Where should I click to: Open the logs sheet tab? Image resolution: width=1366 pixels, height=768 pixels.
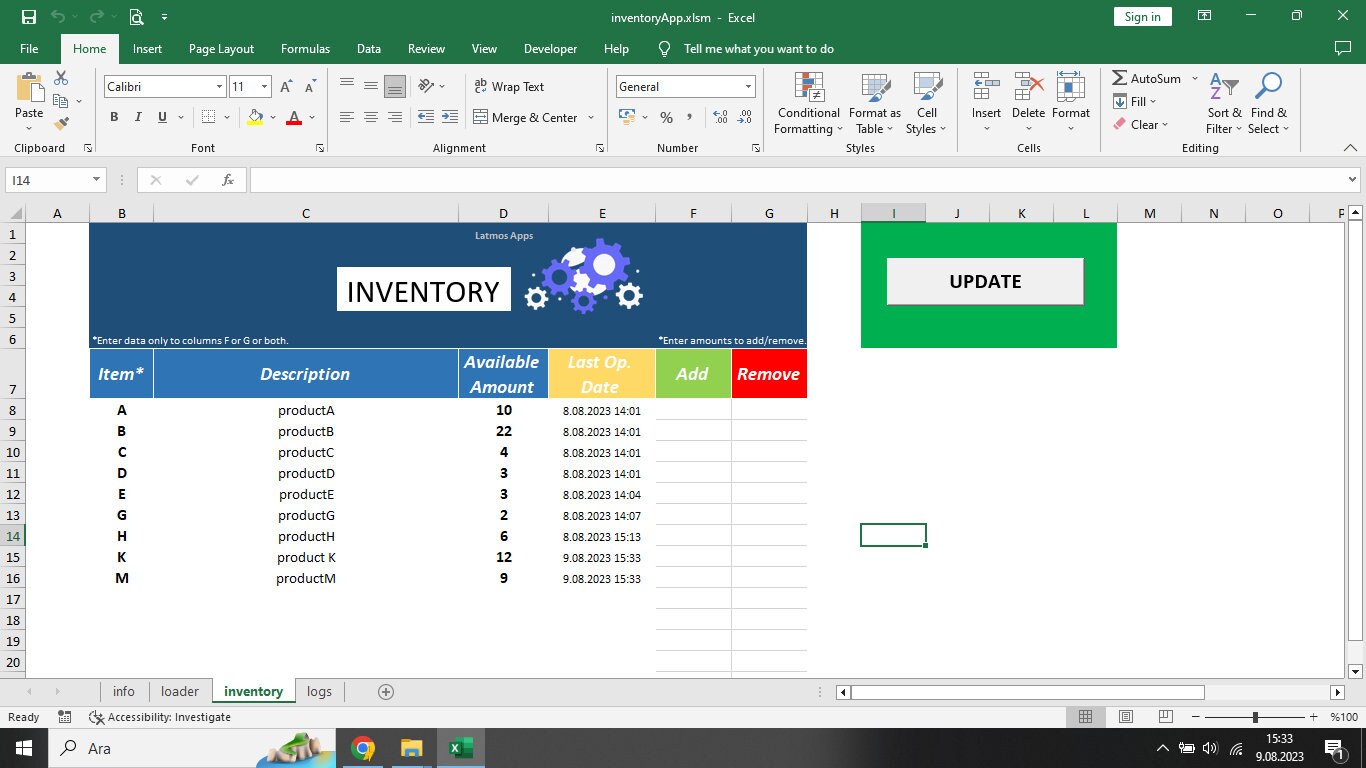pos(319,691)
